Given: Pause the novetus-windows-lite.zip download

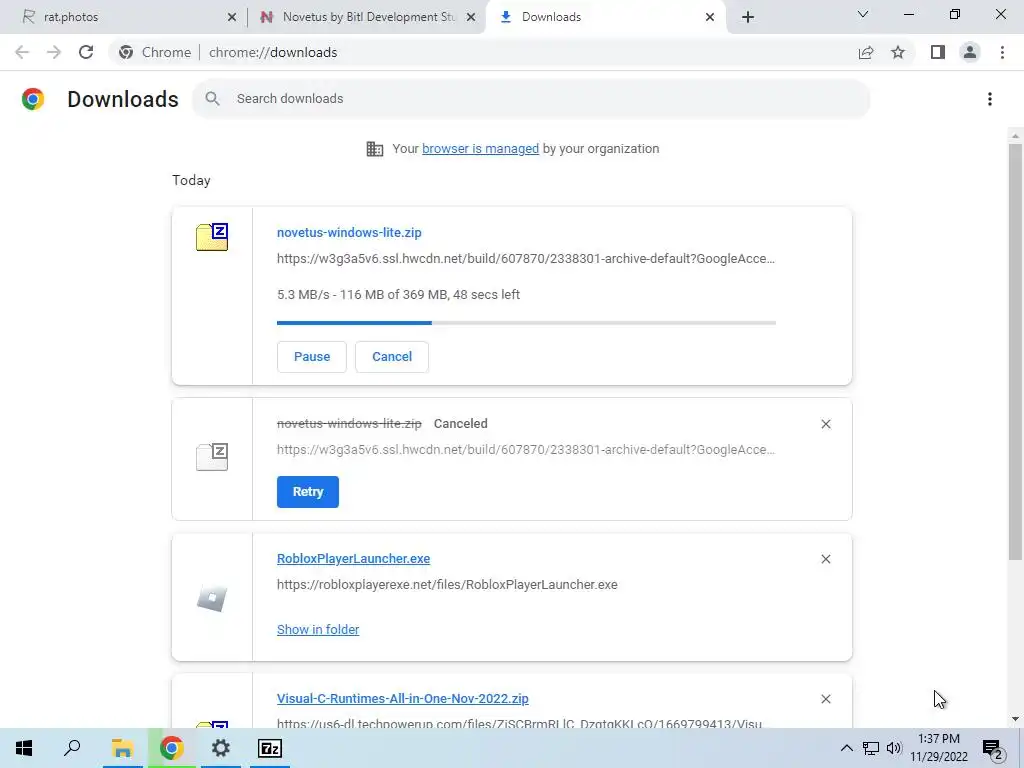Looking at the screenshot, I should click(x=312, y=357).
